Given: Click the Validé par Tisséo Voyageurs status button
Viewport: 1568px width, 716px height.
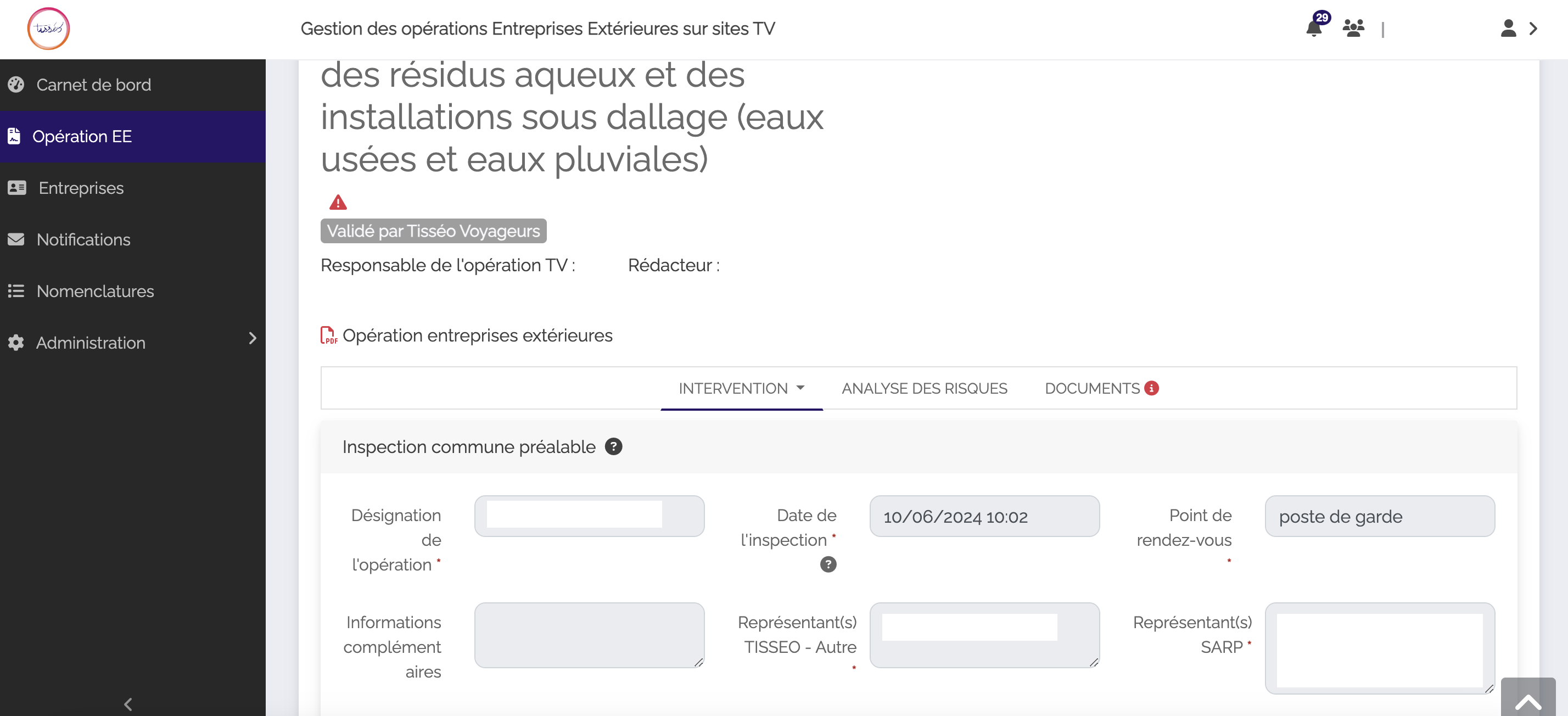Looking at the screenshot, I should pyautogui.click(x=434, y=231).
